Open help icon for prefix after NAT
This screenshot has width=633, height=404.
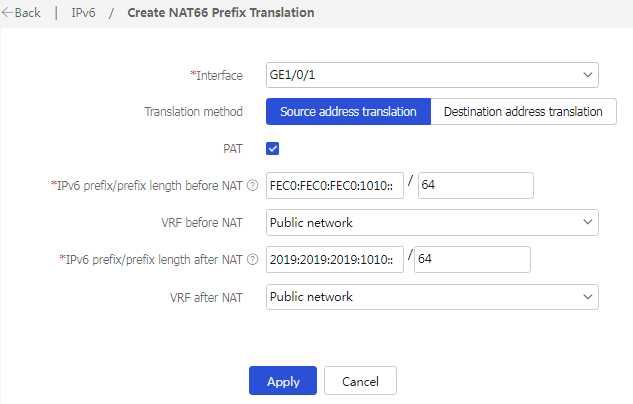253,259
